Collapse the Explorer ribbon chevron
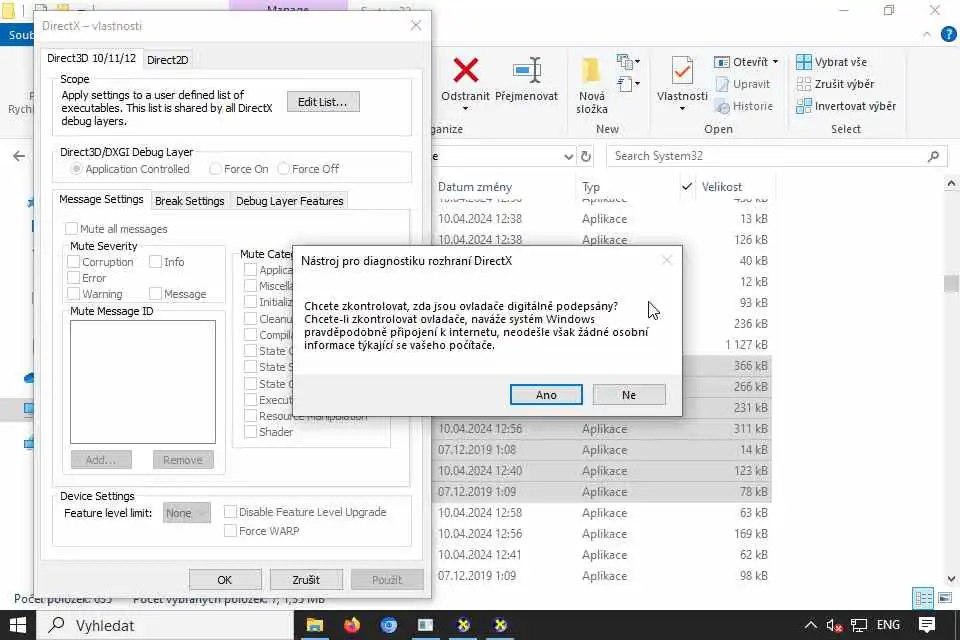960x640 pixels. click(x=926, y=34)
